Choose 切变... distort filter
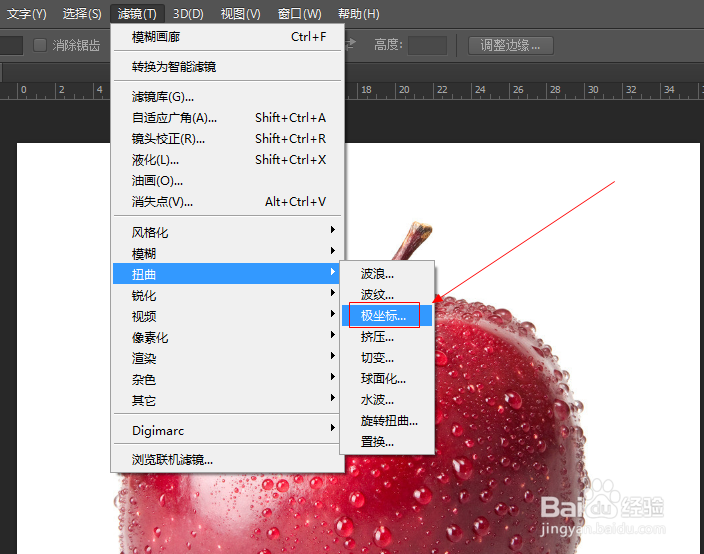Viewport: 704px width, 554px height. click(x=387, y=358)
